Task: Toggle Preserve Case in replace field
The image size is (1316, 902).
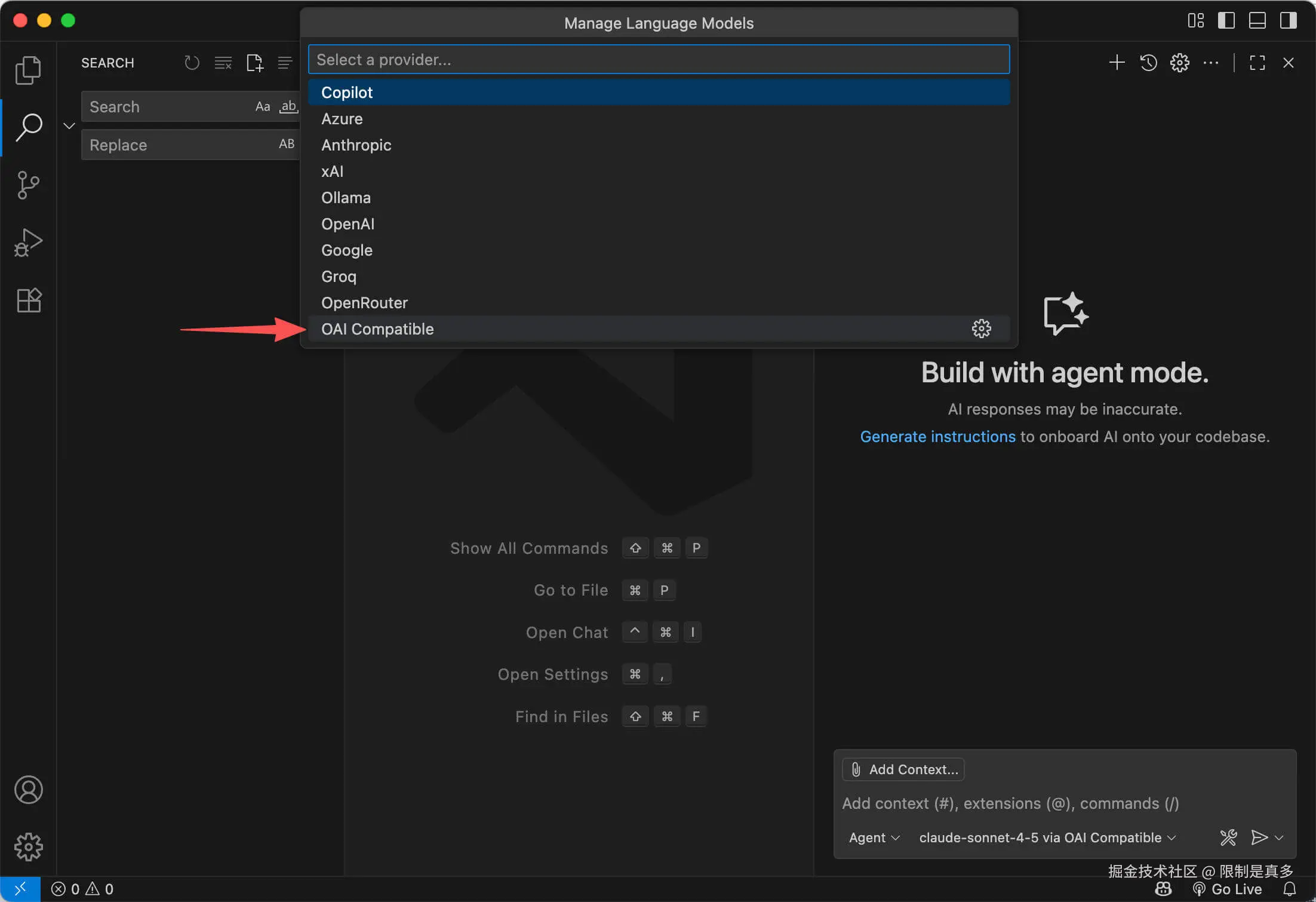Action: (x=287, y=144)
